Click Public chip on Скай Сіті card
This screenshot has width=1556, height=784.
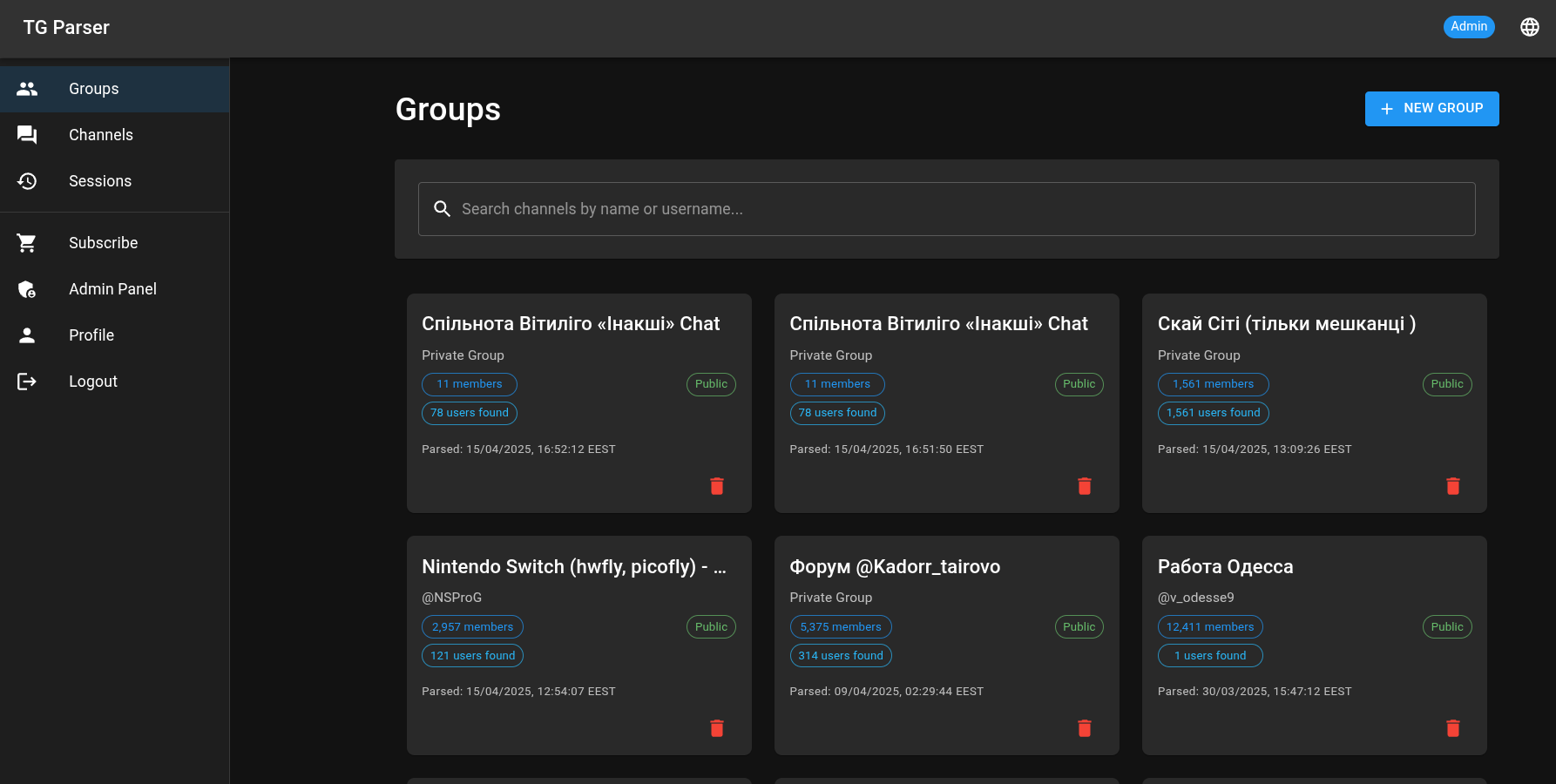1447,384
